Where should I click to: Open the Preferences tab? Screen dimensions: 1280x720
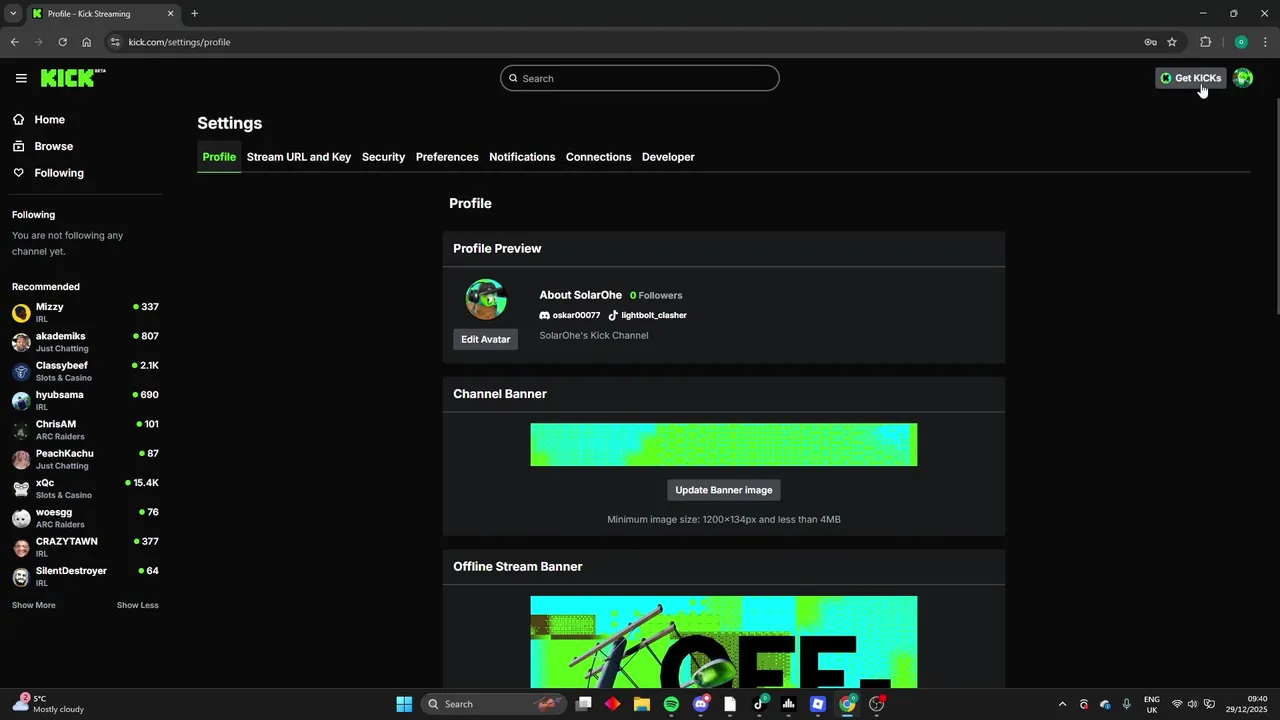[x=447, y=157]
